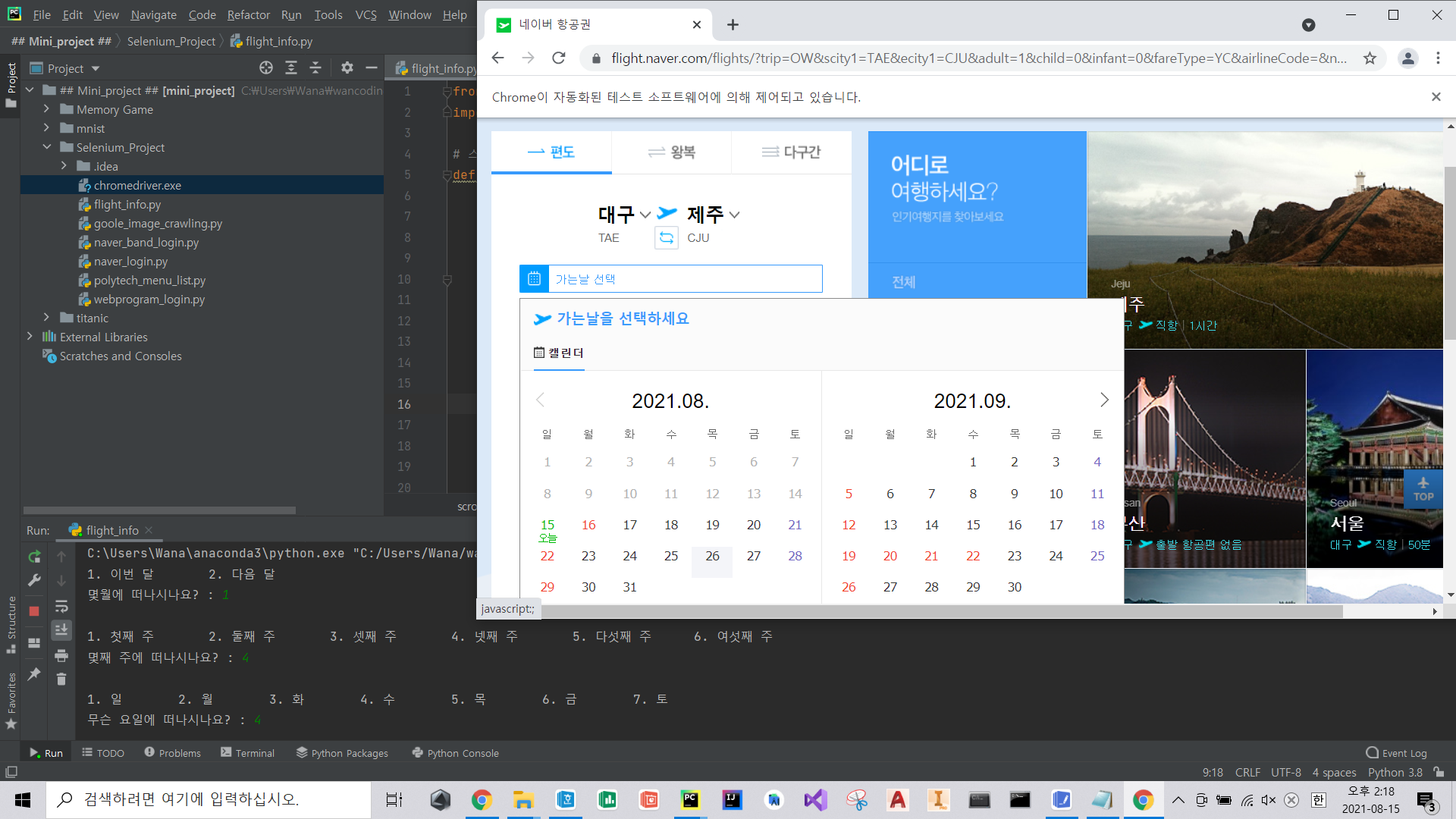Click the rerun icon in Run panel
The width and height of the screenshot is (1456, 819).
(x=34, y=557)
